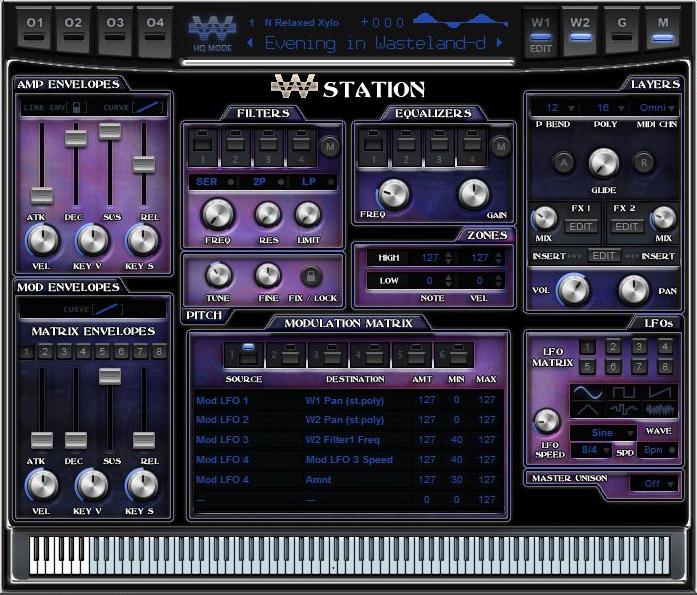Switch to the W2 layer tab

[x=581, y=32]
